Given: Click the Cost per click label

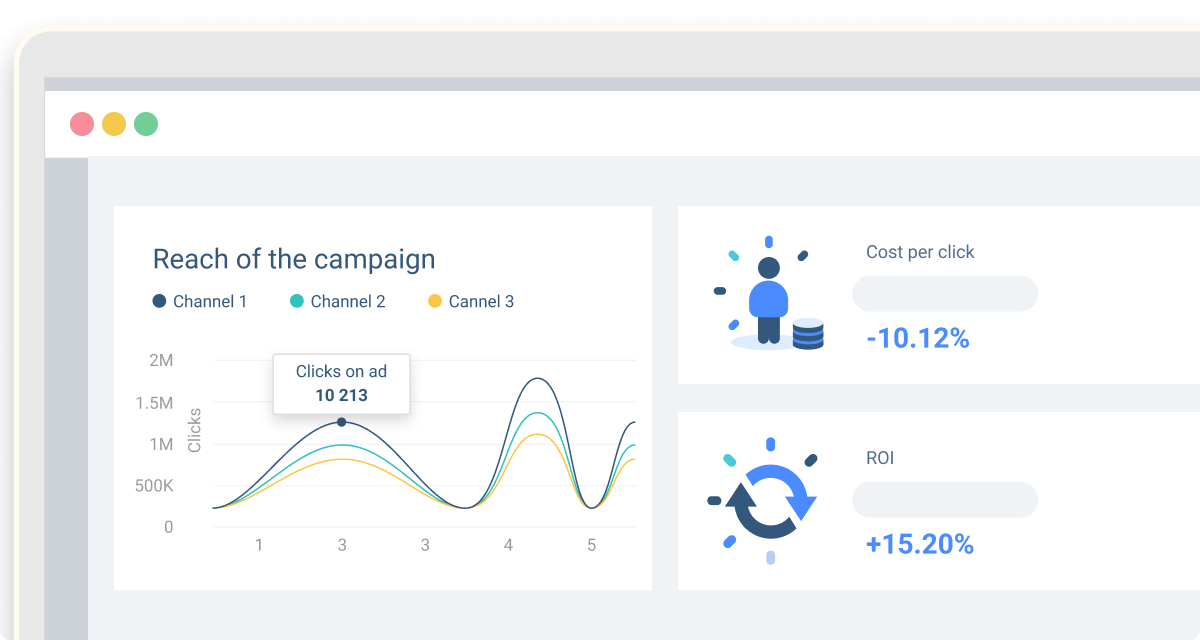Looking at the screenshot, I should tap(920, 252).
